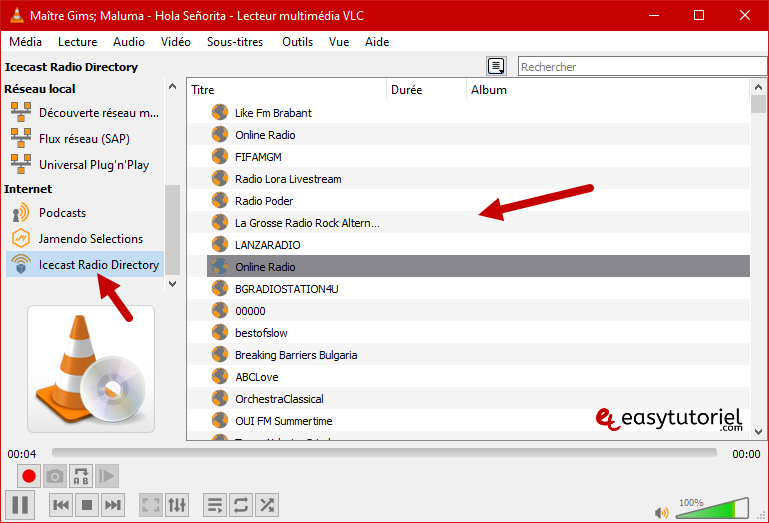Screen dimensions: 769x523
Task: Open the Média menu
Action: 26,42
